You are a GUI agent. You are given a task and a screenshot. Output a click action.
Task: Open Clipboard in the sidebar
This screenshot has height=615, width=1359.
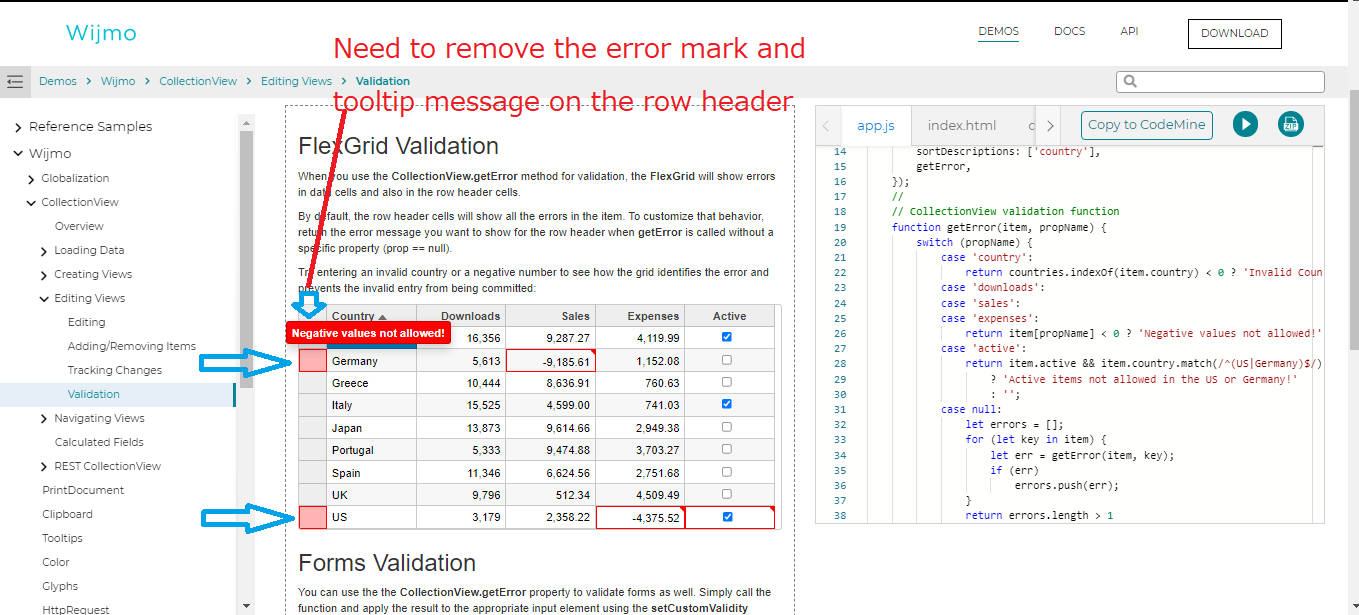[67, 514]
